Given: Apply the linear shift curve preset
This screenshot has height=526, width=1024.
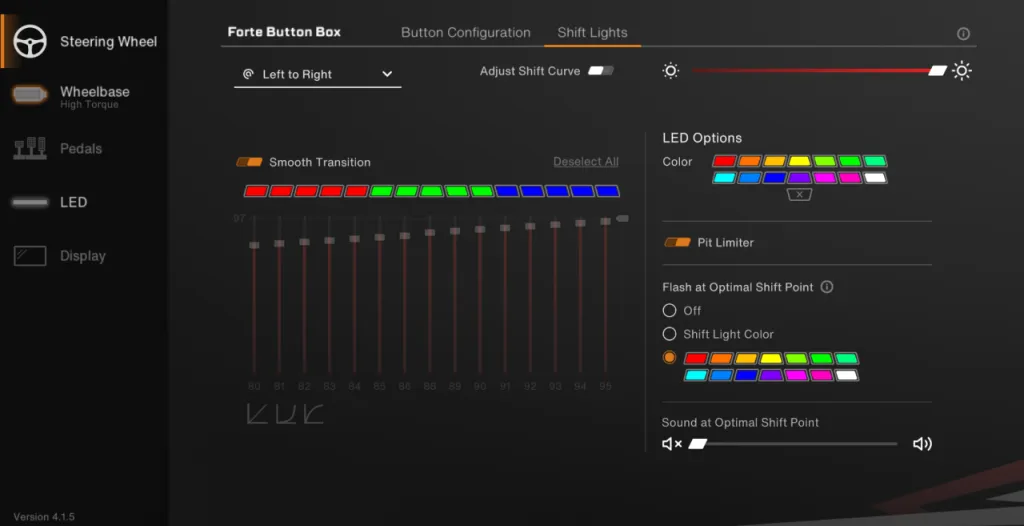Looking at the screenshot, I should tap(257, 414).
